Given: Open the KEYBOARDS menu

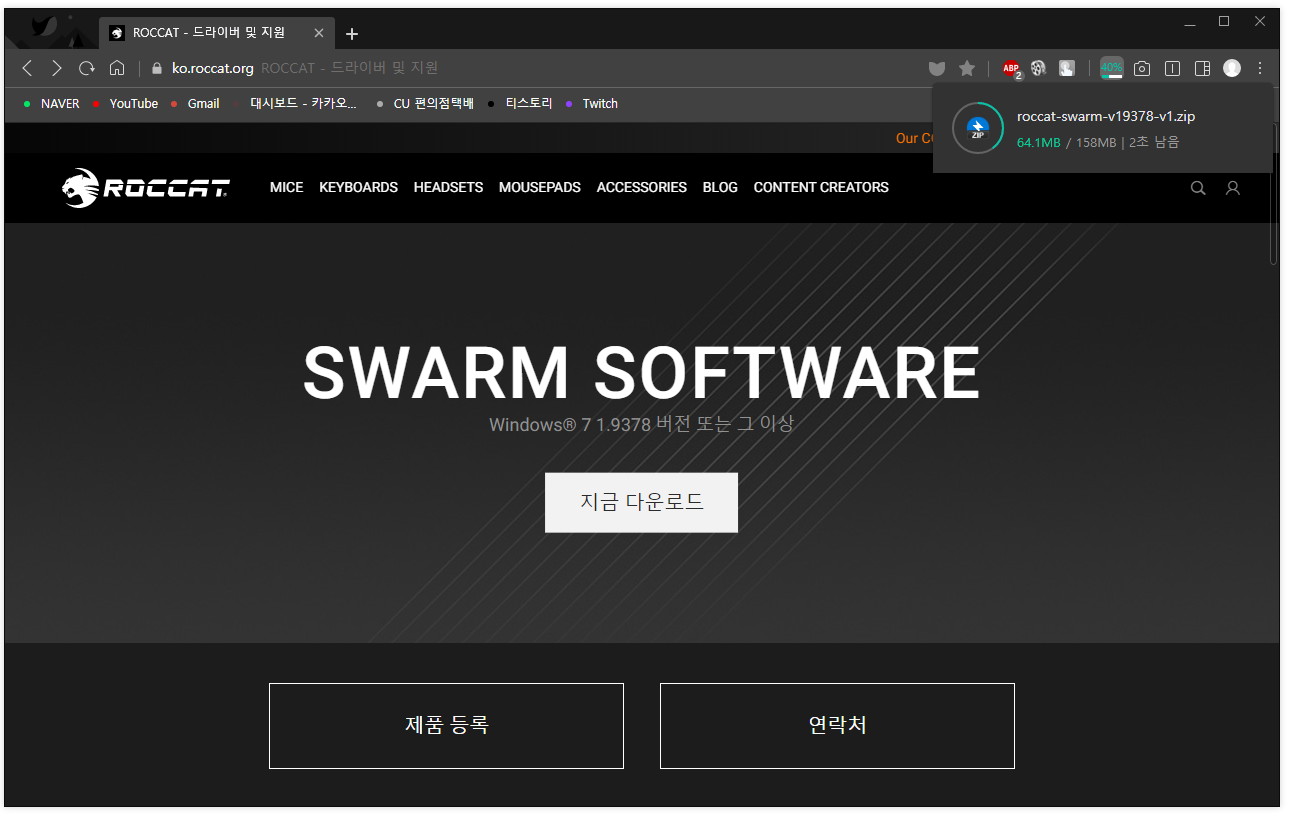Looking at the screenshot, I should tap(358, 187).
